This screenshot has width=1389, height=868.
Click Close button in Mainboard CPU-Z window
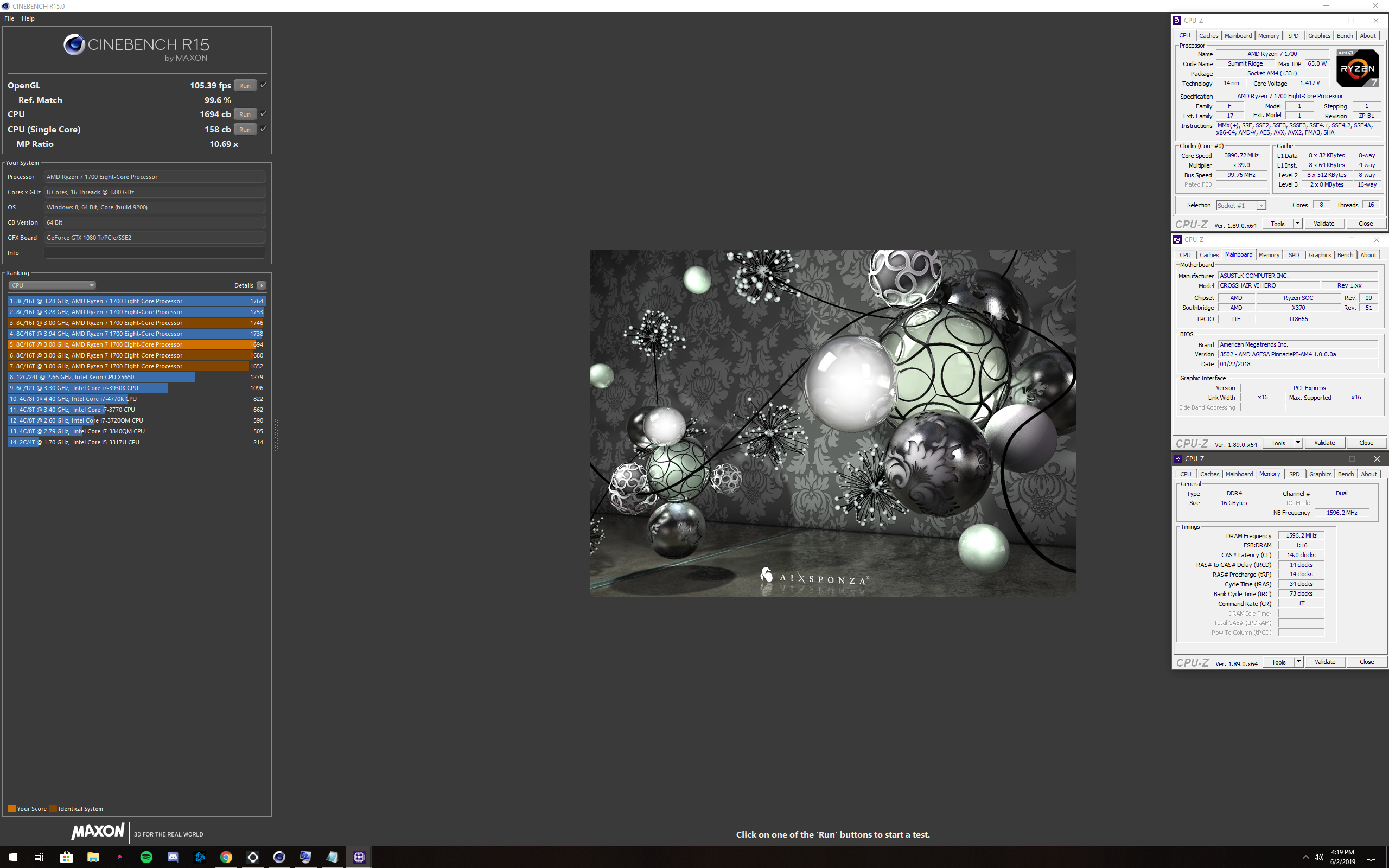[x=1366, y=443]
